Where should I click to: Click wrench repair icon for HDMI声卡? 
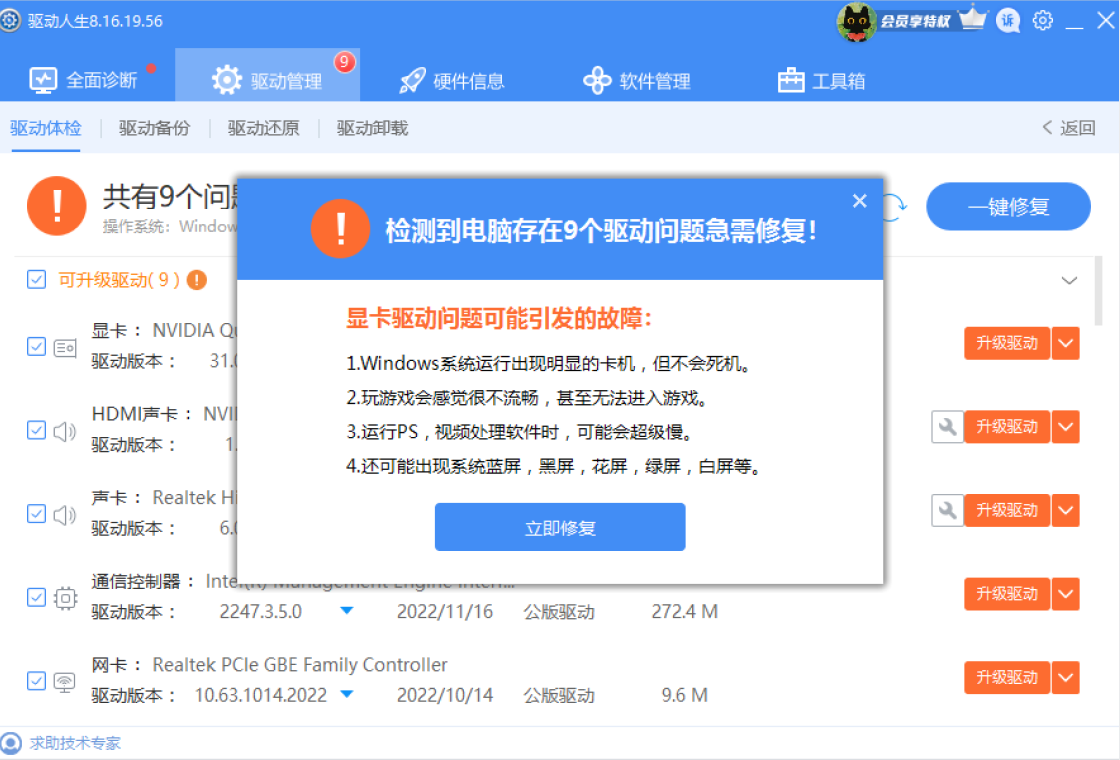946,427
